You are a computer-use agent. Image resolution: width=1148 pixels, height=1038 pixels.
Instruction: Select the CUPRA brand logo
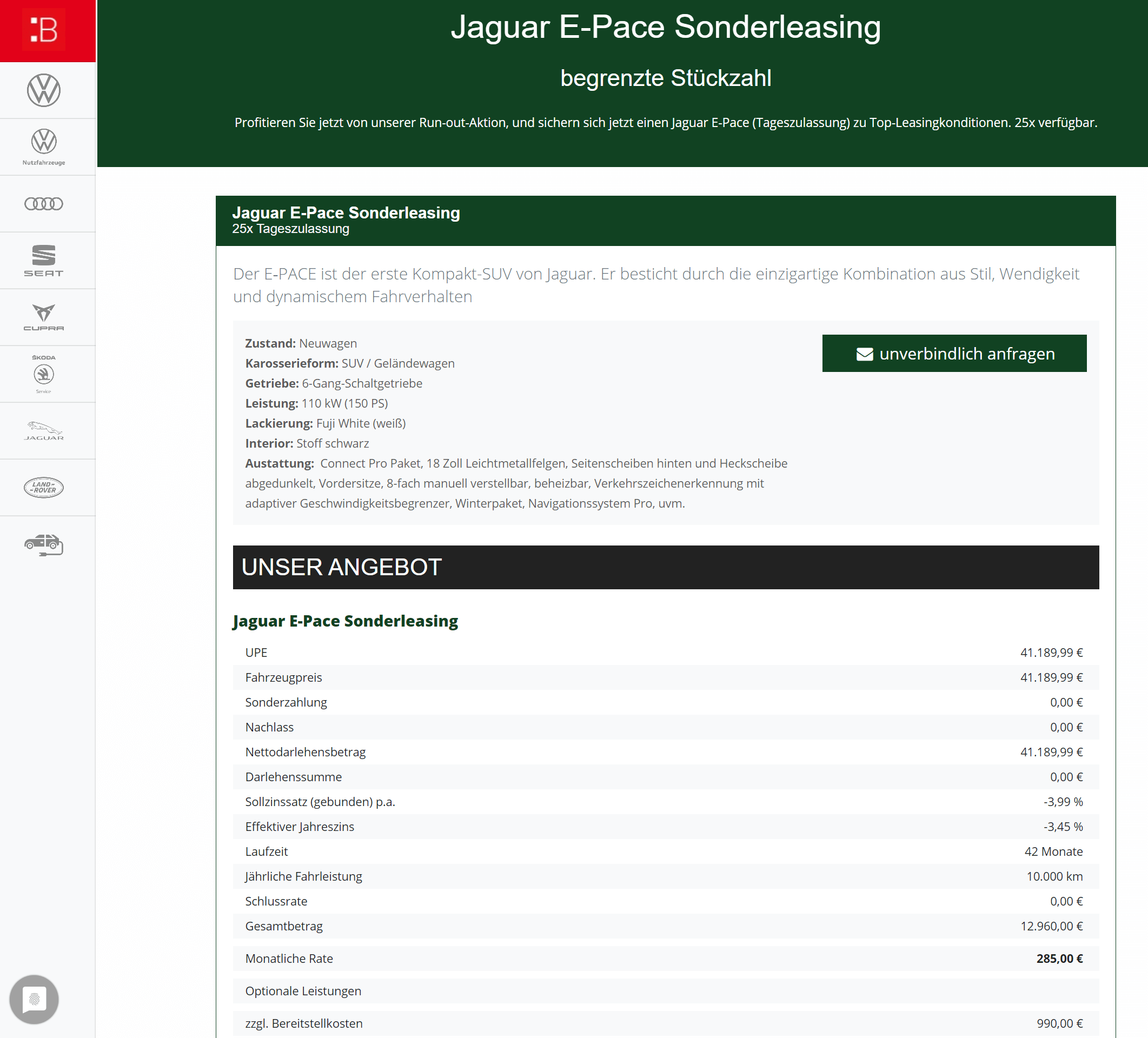coord(44,318)
